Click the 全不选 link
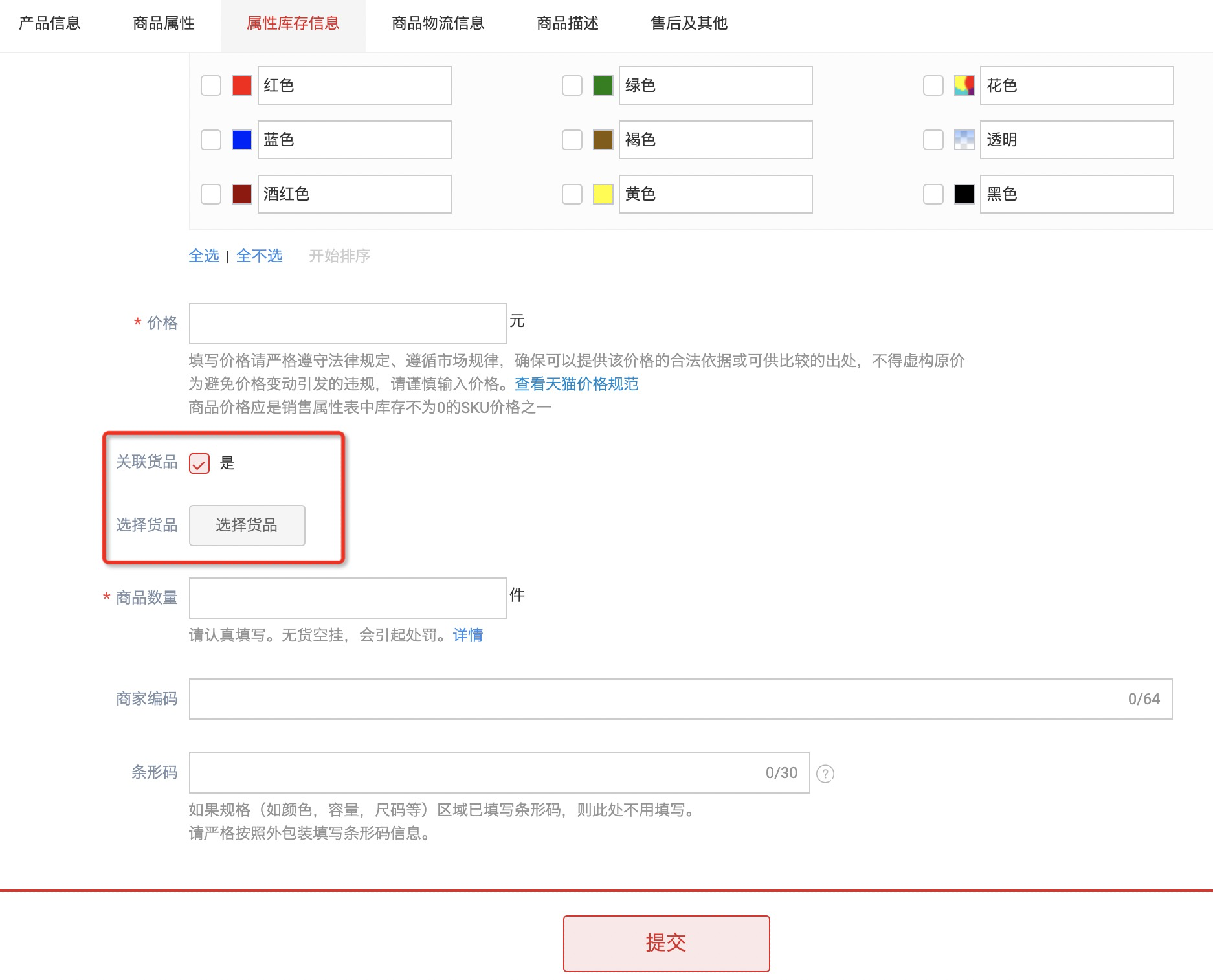 [260, 256]
